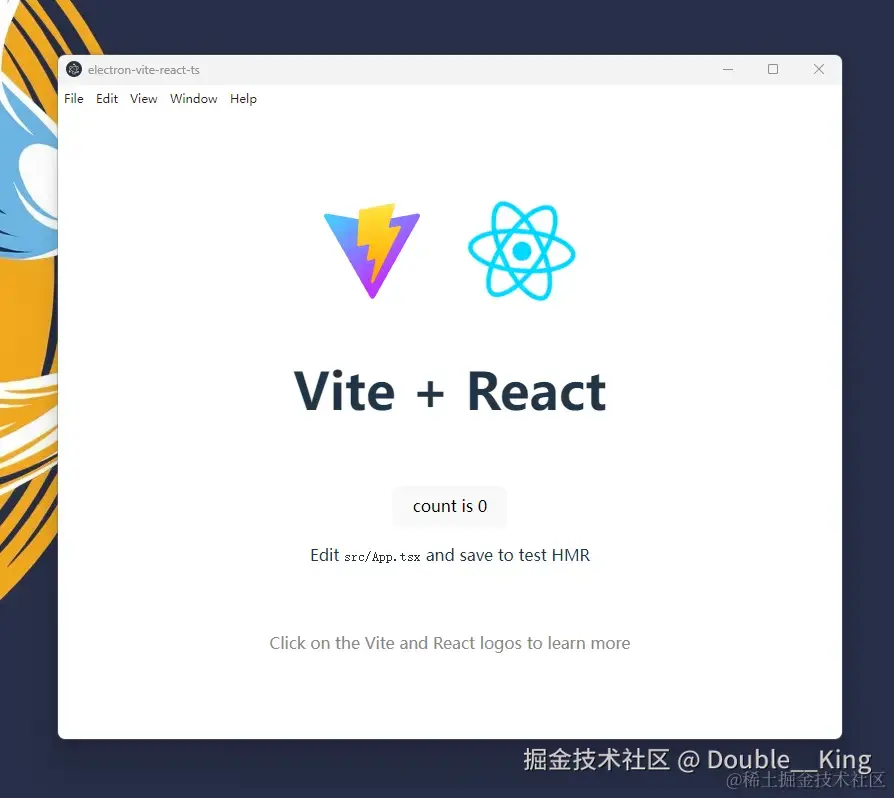The image size is (894, 798).
Task: Open the File menu
Action: tap(74, 99)
